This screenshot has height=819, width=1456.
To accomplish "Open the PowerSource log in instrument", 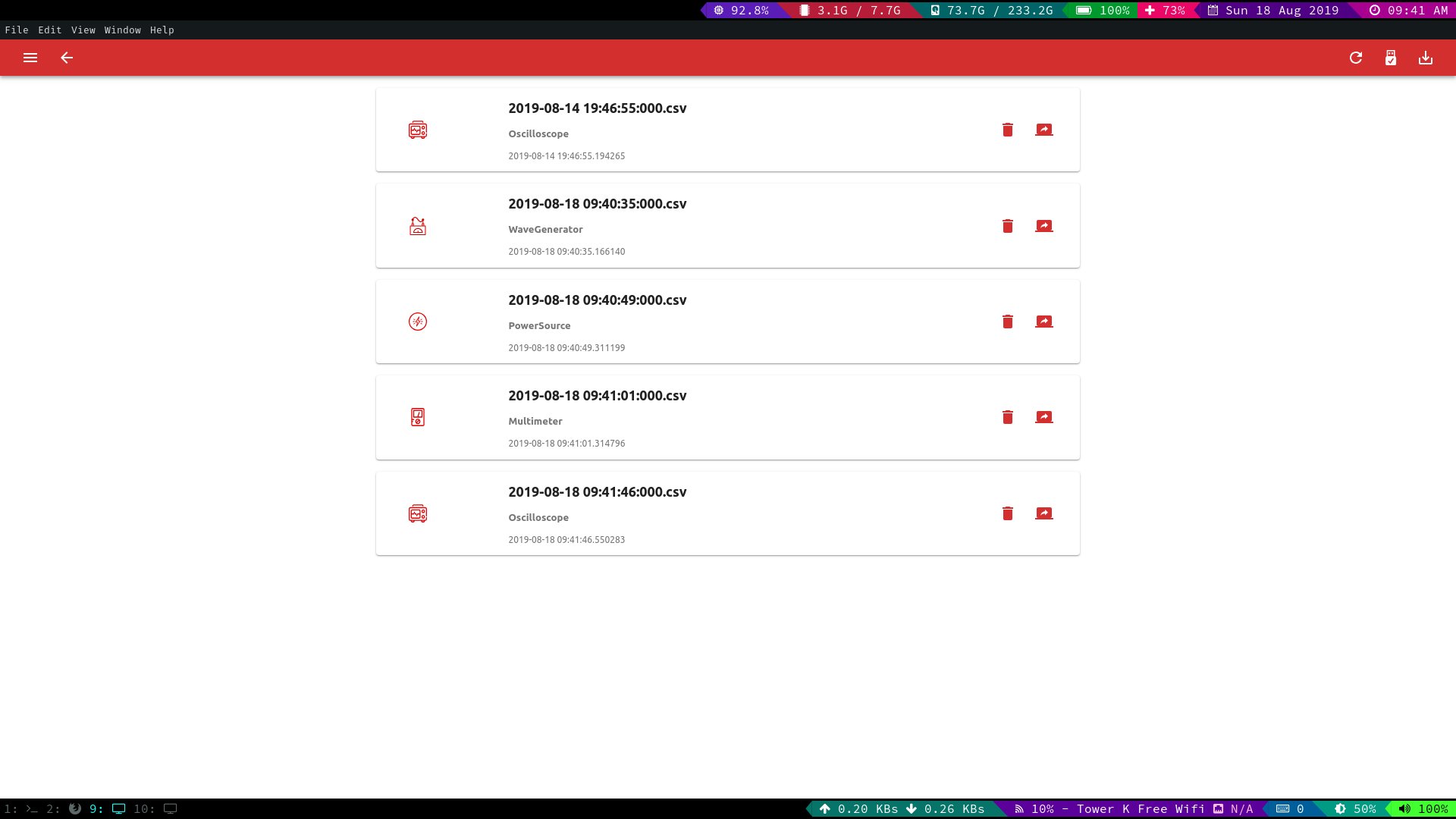I will 1044,322.
